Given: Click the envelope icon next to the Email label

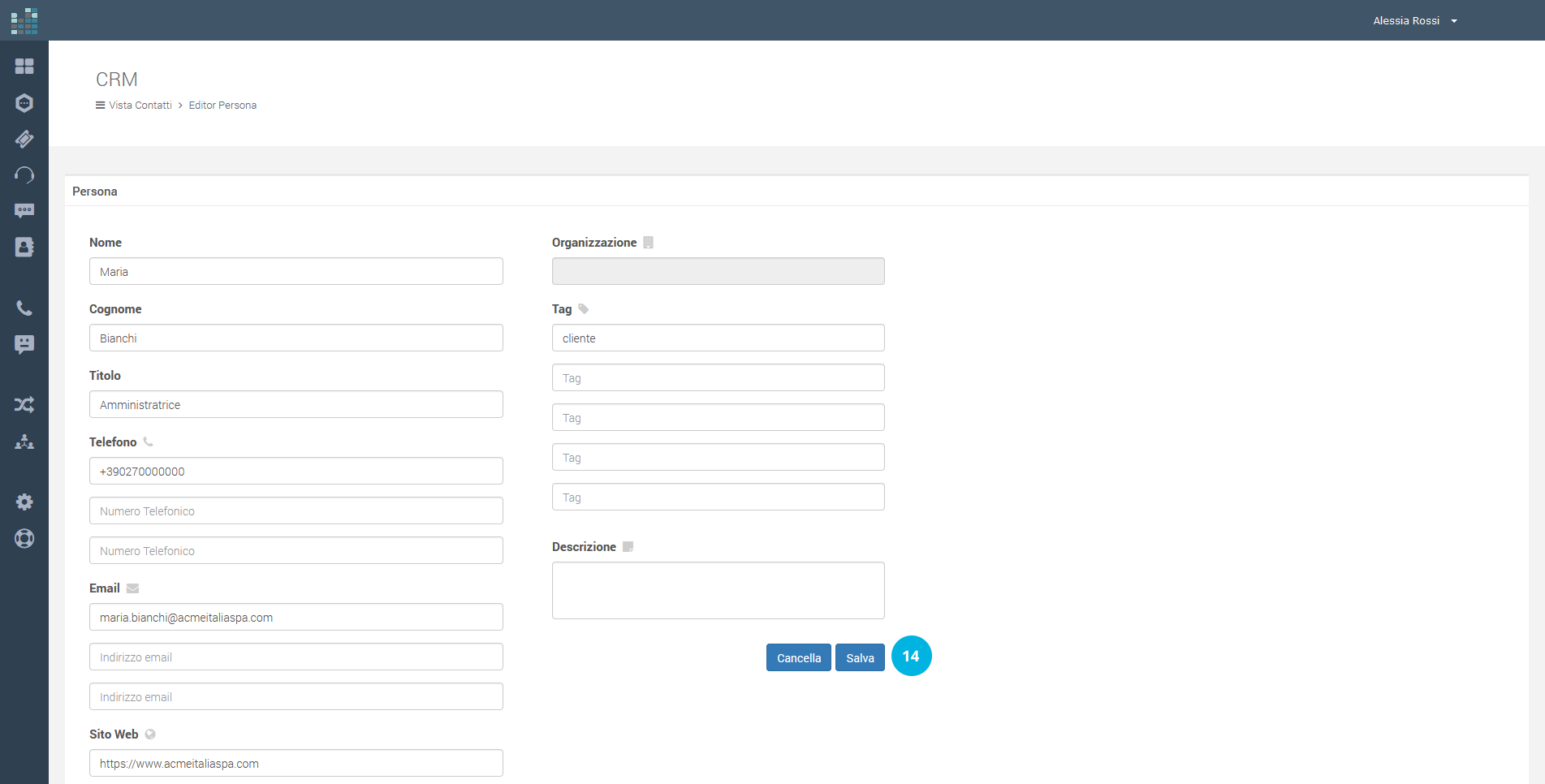Looking at the screenshot, I should tap(132, 588).
